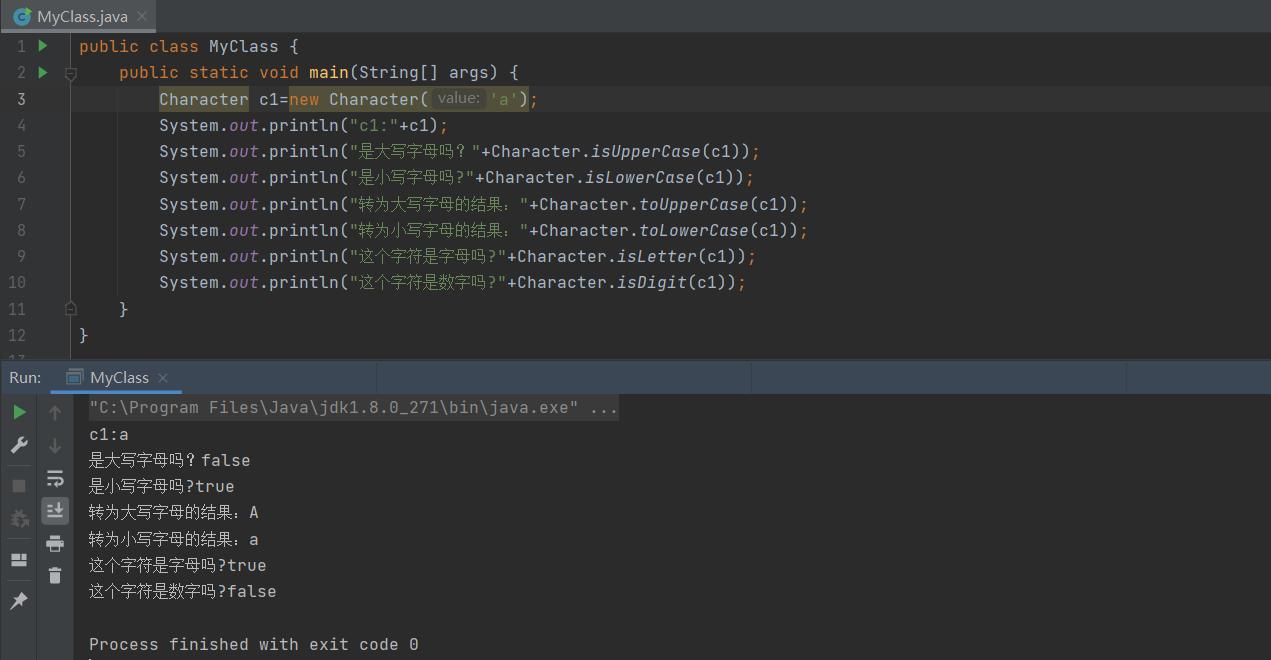Click line number 7 in the gutter
The width and height of the screenshot is (1271, 660).
coord(22,204)
